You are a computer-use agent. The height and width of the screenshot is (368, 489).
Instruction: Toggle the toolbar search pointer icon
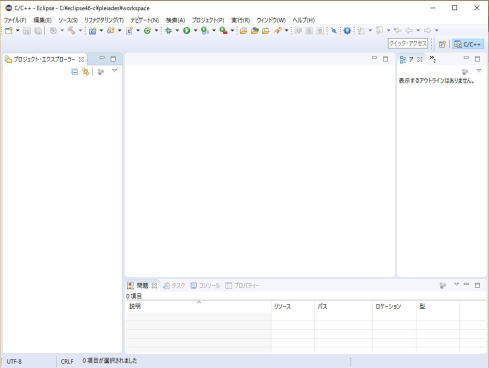pyautogui.click(x=334, y=31)
